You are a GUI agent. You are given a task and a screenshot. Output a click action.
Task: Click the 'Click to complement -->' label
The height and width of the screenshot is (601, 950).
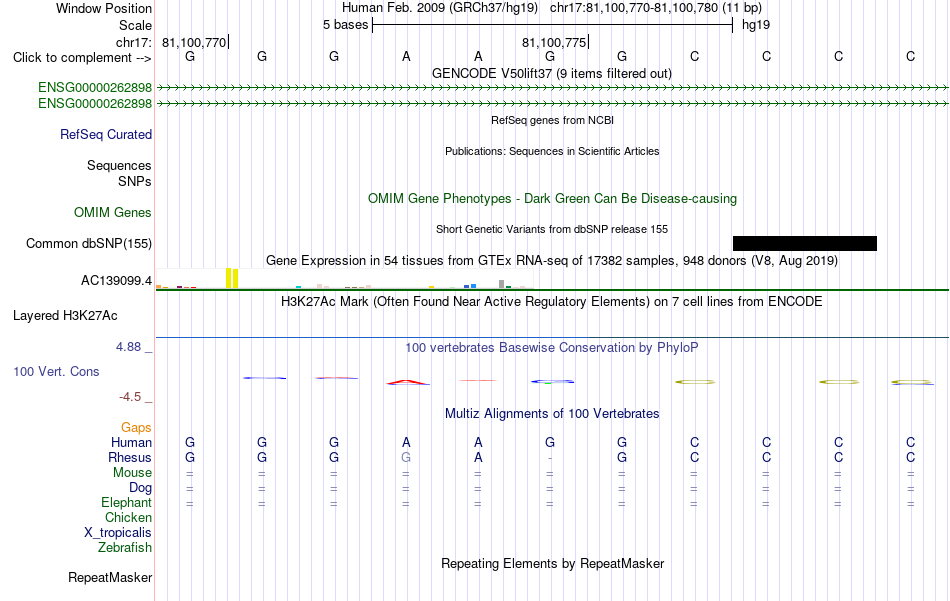(82, 58)
